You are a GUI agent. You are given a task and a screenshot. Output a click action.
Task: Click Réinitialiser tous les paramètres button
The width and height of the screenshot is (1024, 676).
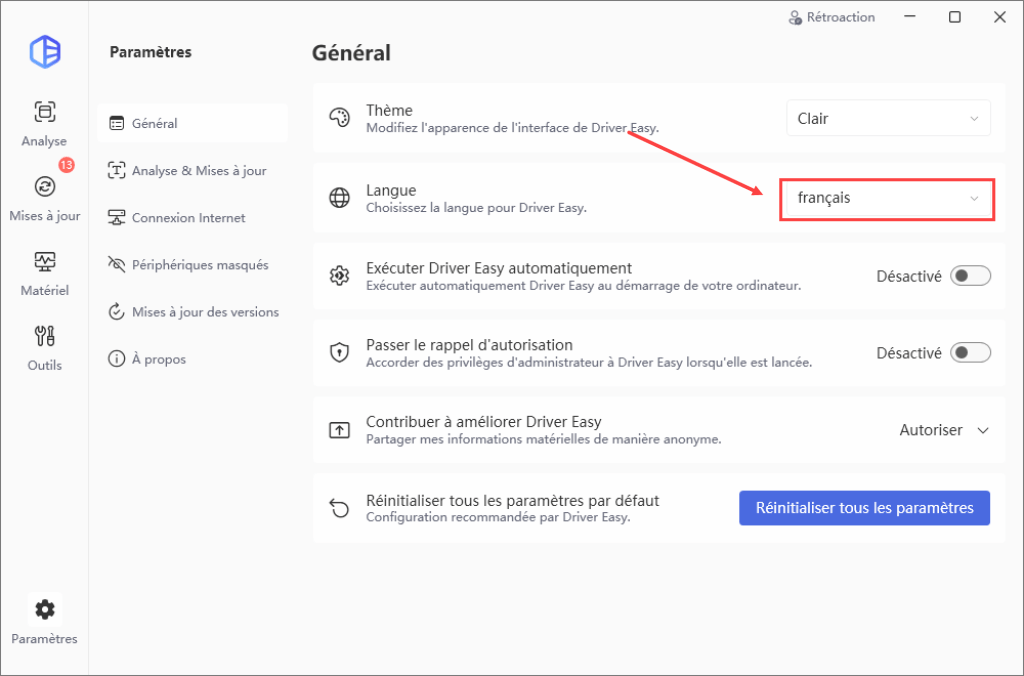(x=864, y=507)
